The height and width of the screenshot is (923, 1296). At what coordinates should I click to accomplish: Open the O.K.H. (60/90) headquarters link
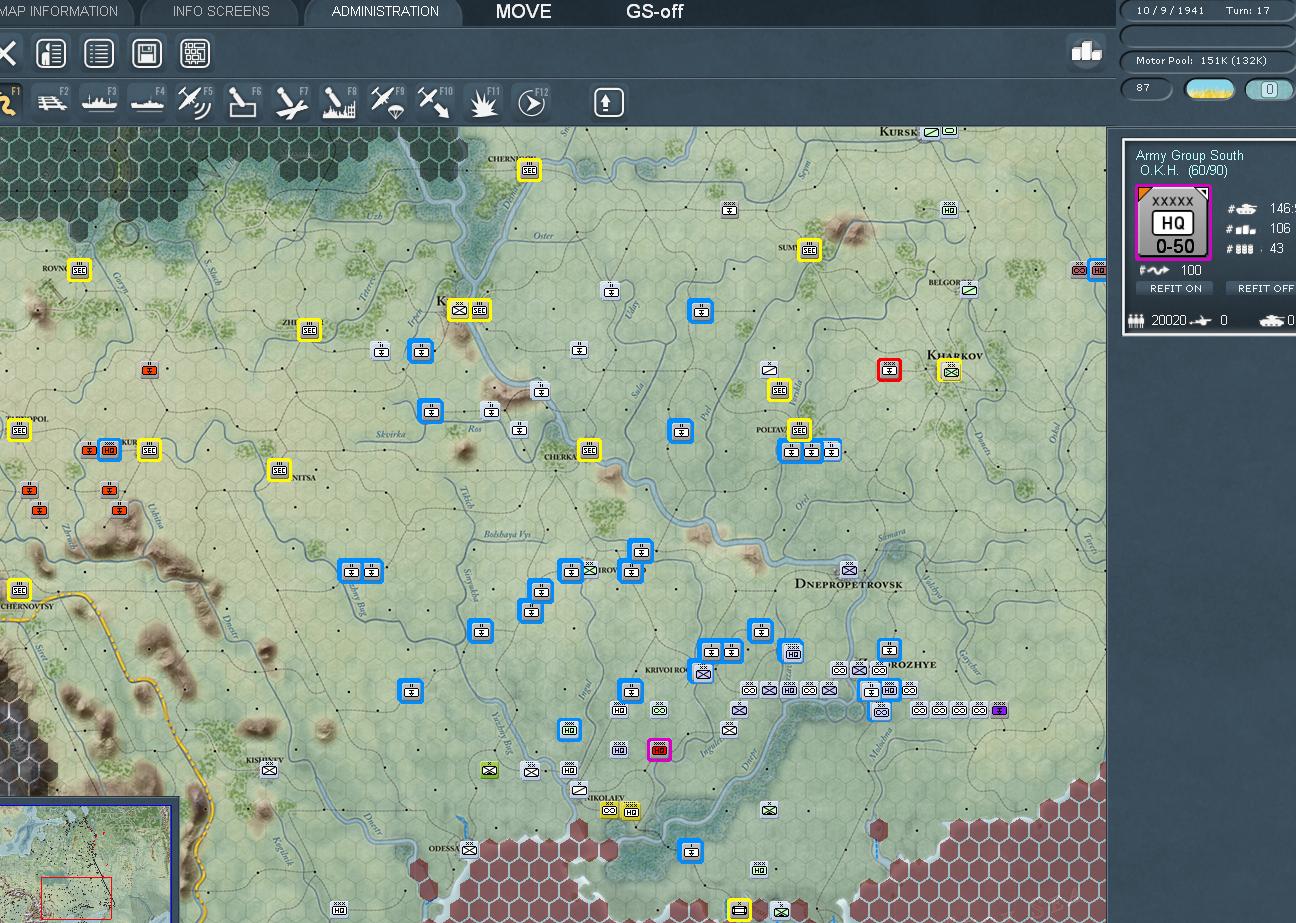1183,171
